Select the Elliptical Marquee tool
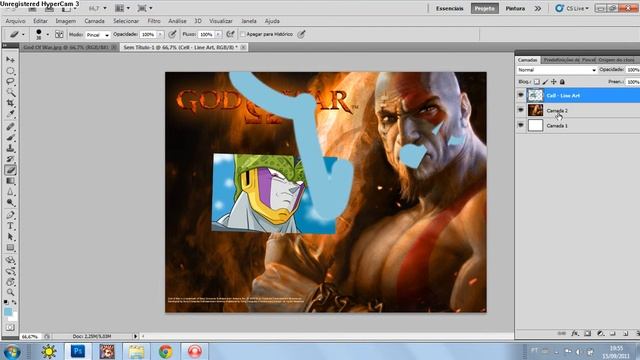The height and width of the screenshot is (360, 640). (10, 71)
